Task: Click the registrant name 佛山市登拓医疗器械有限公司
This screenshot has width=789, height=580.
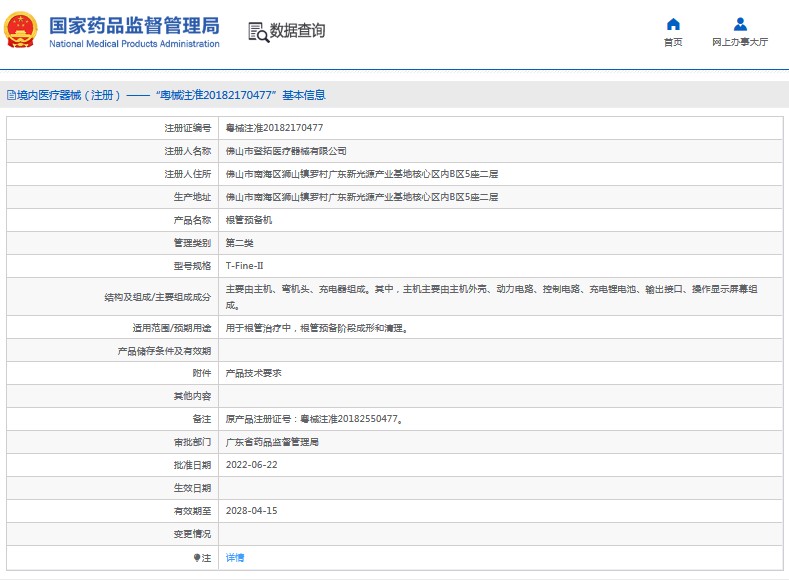Action: 286,151
